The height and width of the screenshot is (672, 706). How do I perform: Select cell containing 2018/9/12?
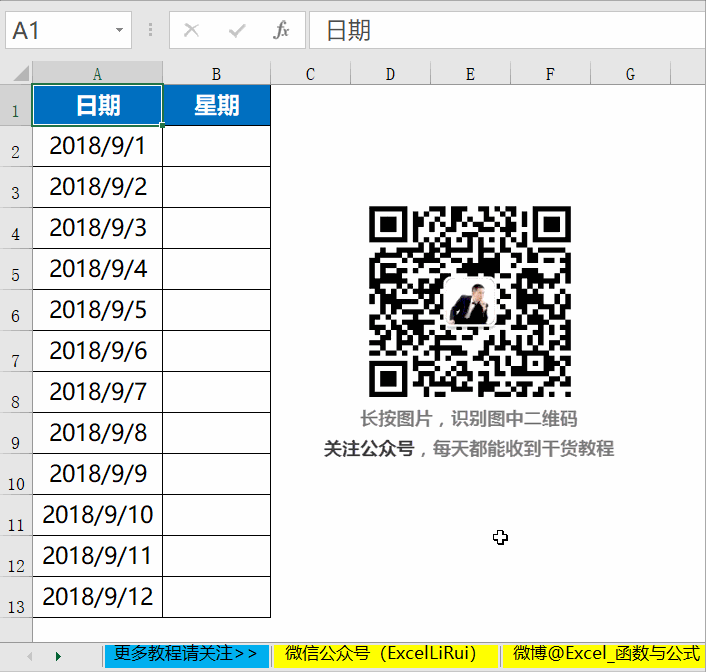97,597
